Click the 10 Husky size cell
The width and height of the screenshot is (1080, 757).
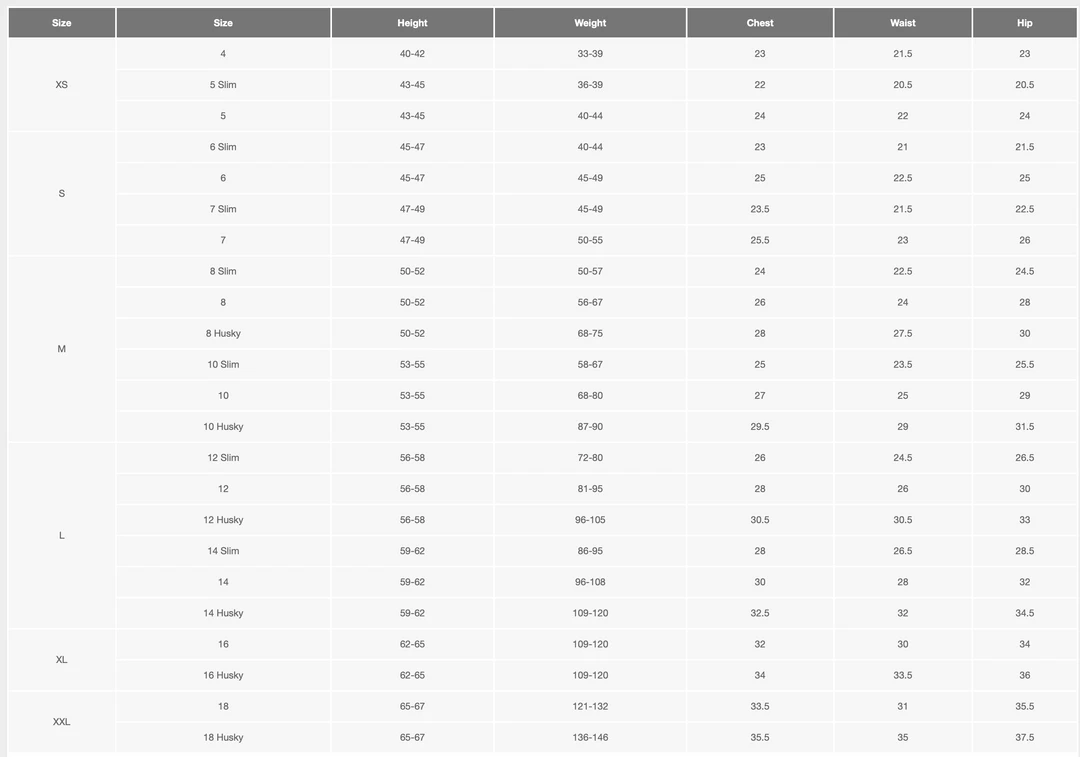[x=223, y=427]
